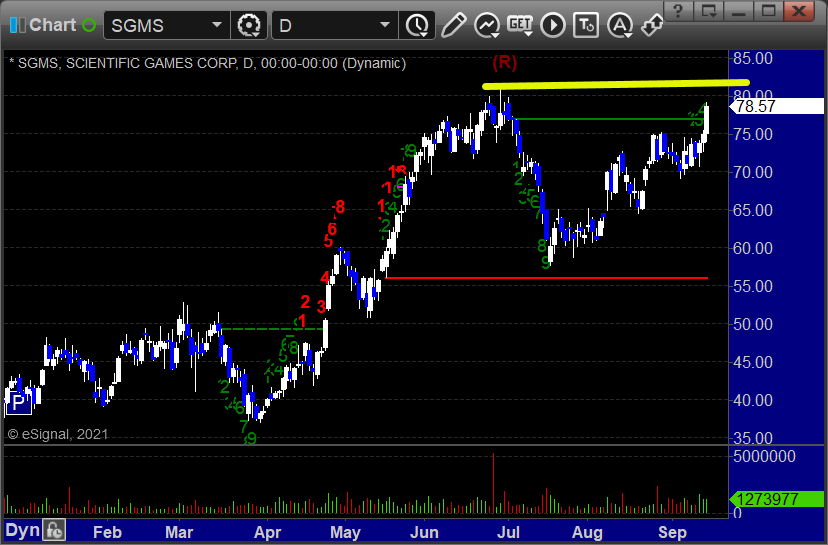The width and height of the screenshot is (828, 545).
Task: Click the yellow resistance trendline
Action: point(616,84)
